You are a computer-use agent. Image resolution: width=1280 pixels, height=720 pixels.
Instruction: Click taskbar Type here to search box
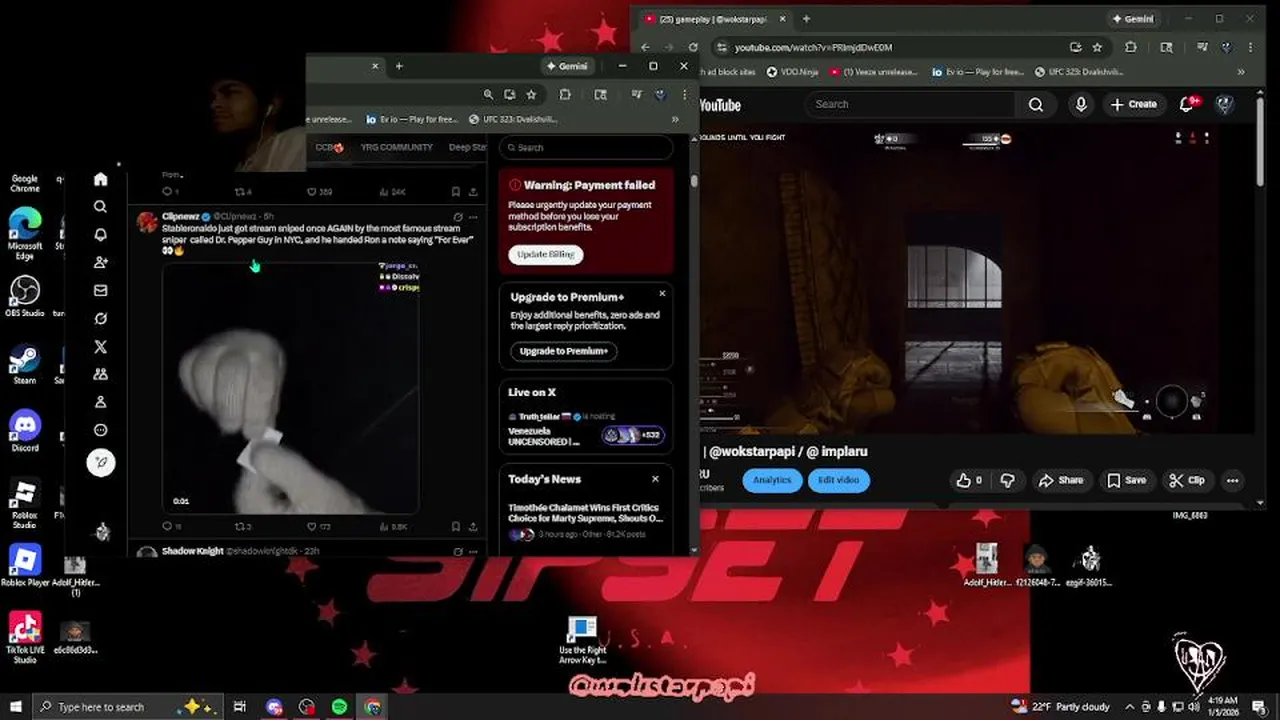(x=127, y=706)
